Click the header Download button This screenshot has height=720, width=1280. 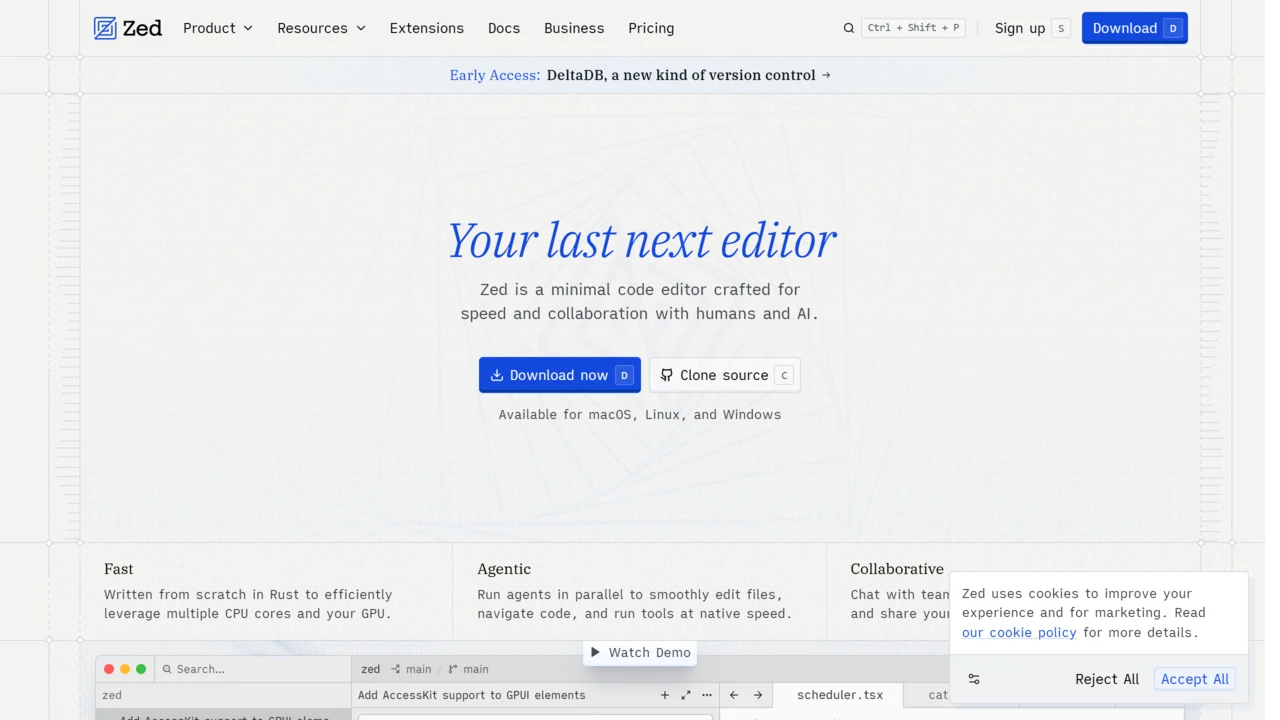click(x=1135, y=28)
